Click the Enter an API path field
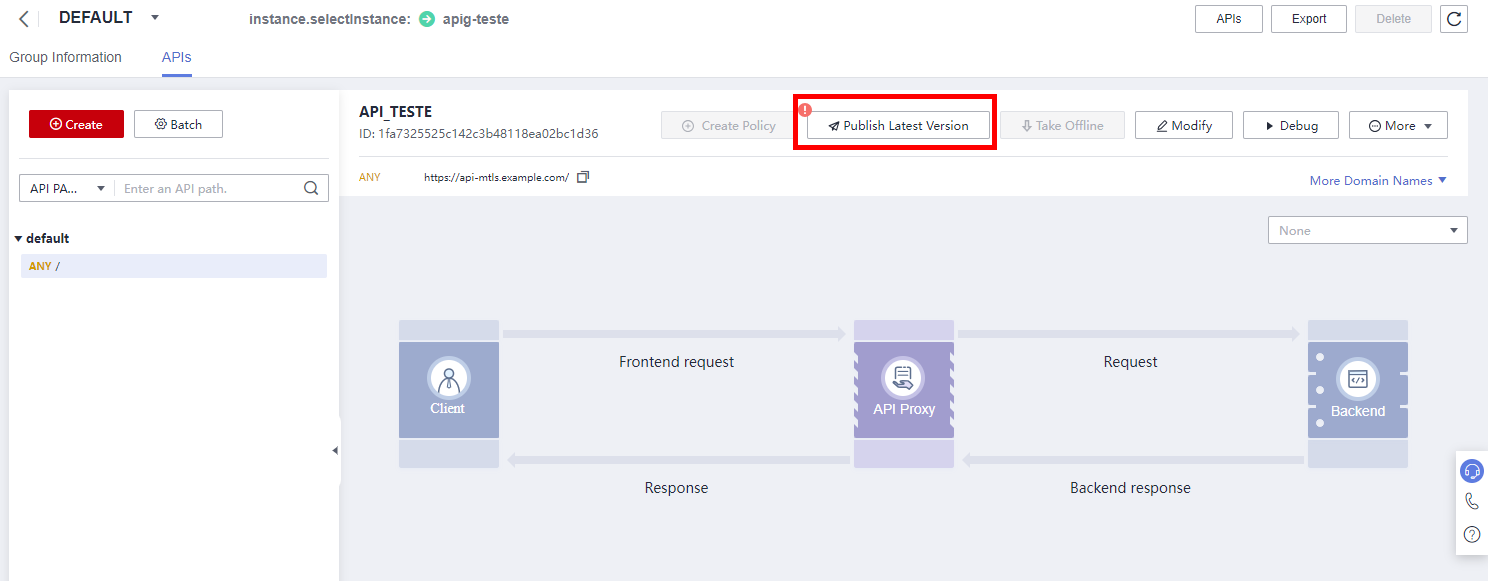 point(208,188)
